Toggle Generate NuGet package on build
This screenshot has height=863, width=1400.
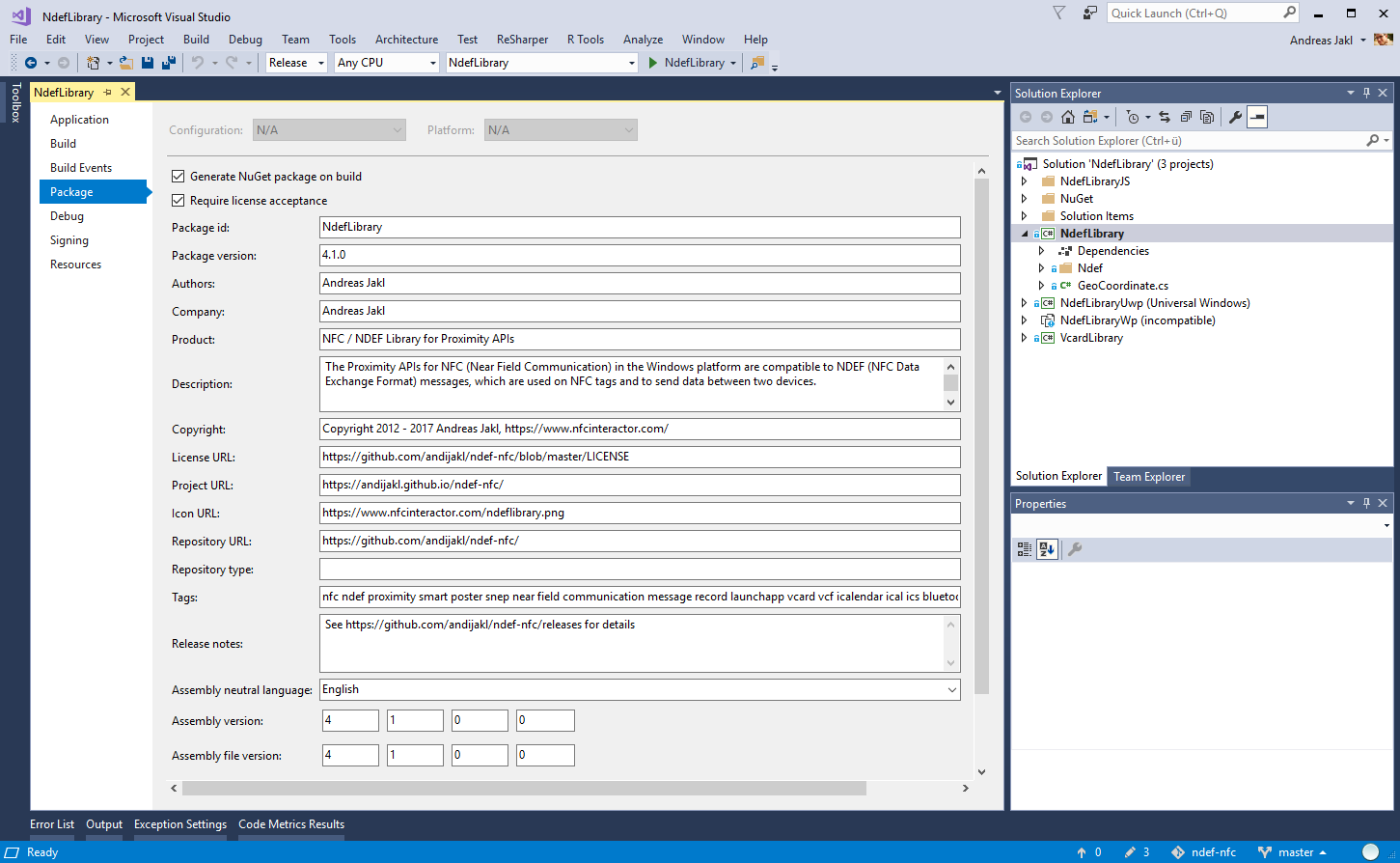pyautogui.click(x=178, y=177)
